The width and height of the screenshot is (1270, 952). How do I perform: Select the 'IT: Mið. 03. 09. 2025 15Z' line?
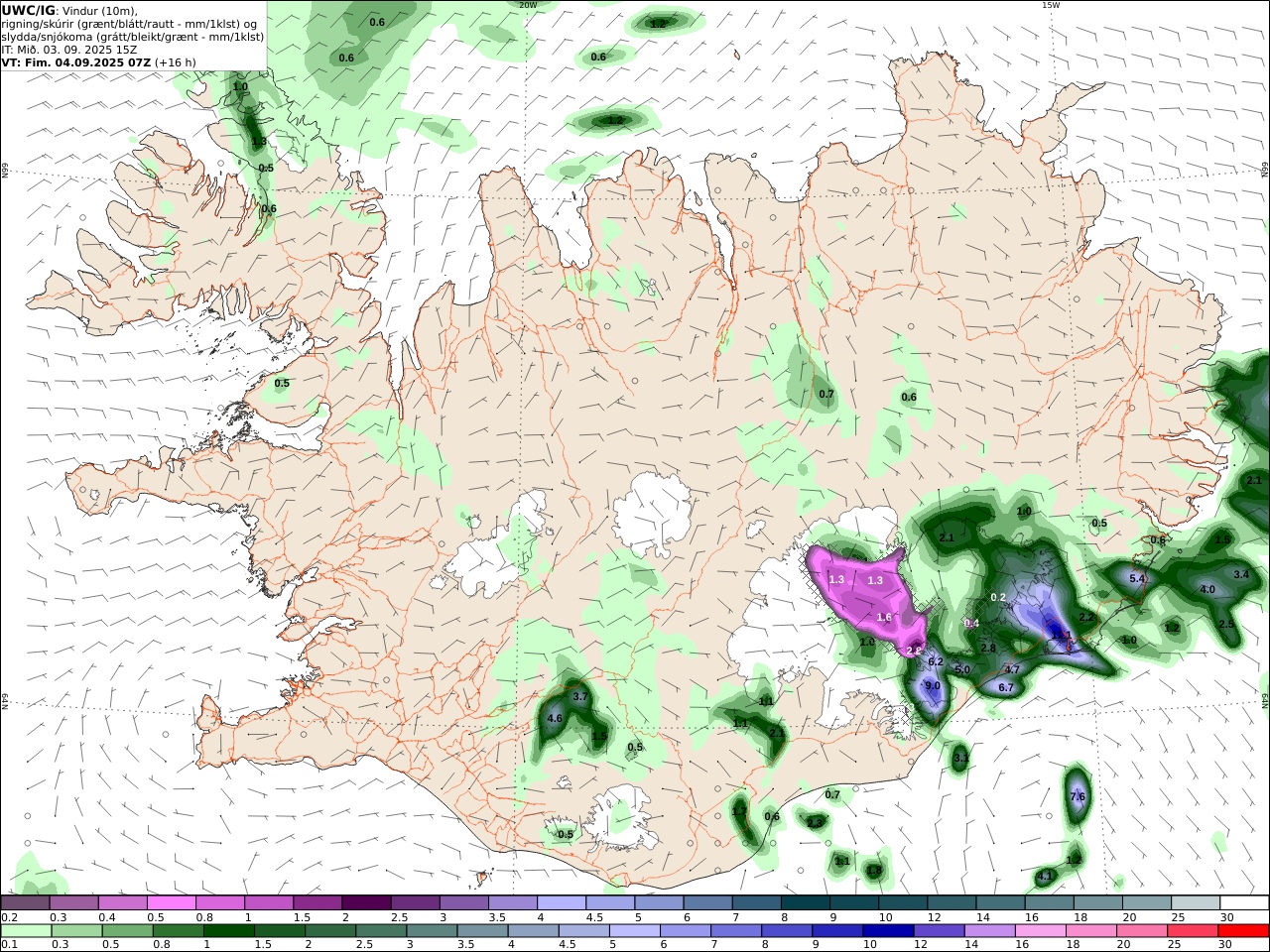69,50
